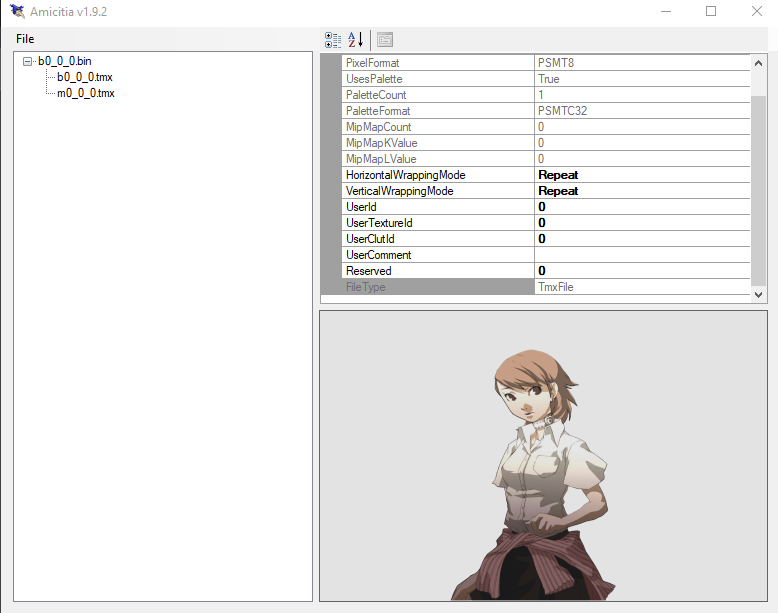778x613 pixels.
Task: Open the File menu
Action: [x=25, y=39]
